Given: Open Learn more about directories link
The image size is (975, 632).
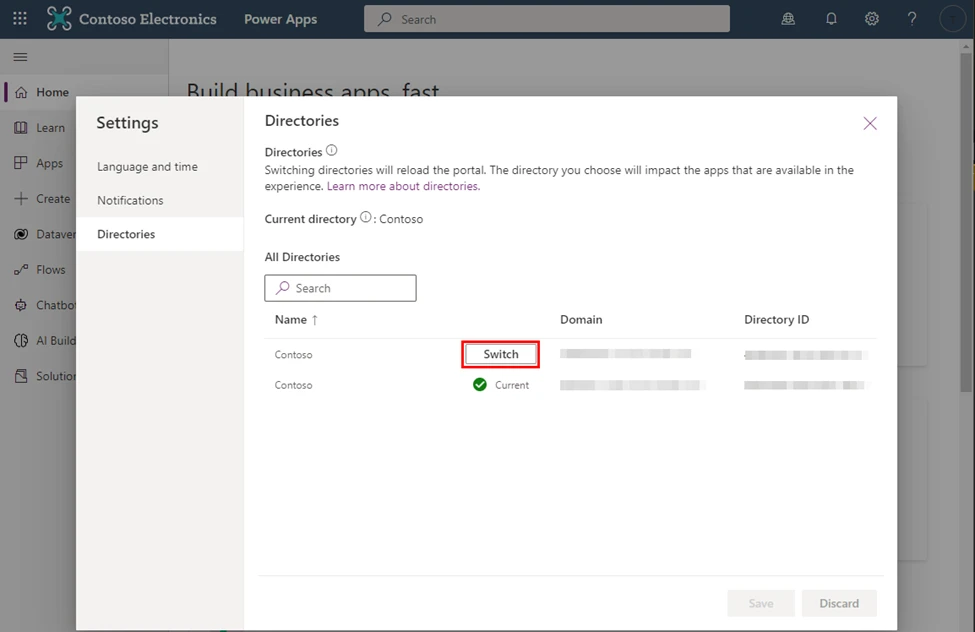Looking at the screenshot, I should click(403, 186).
